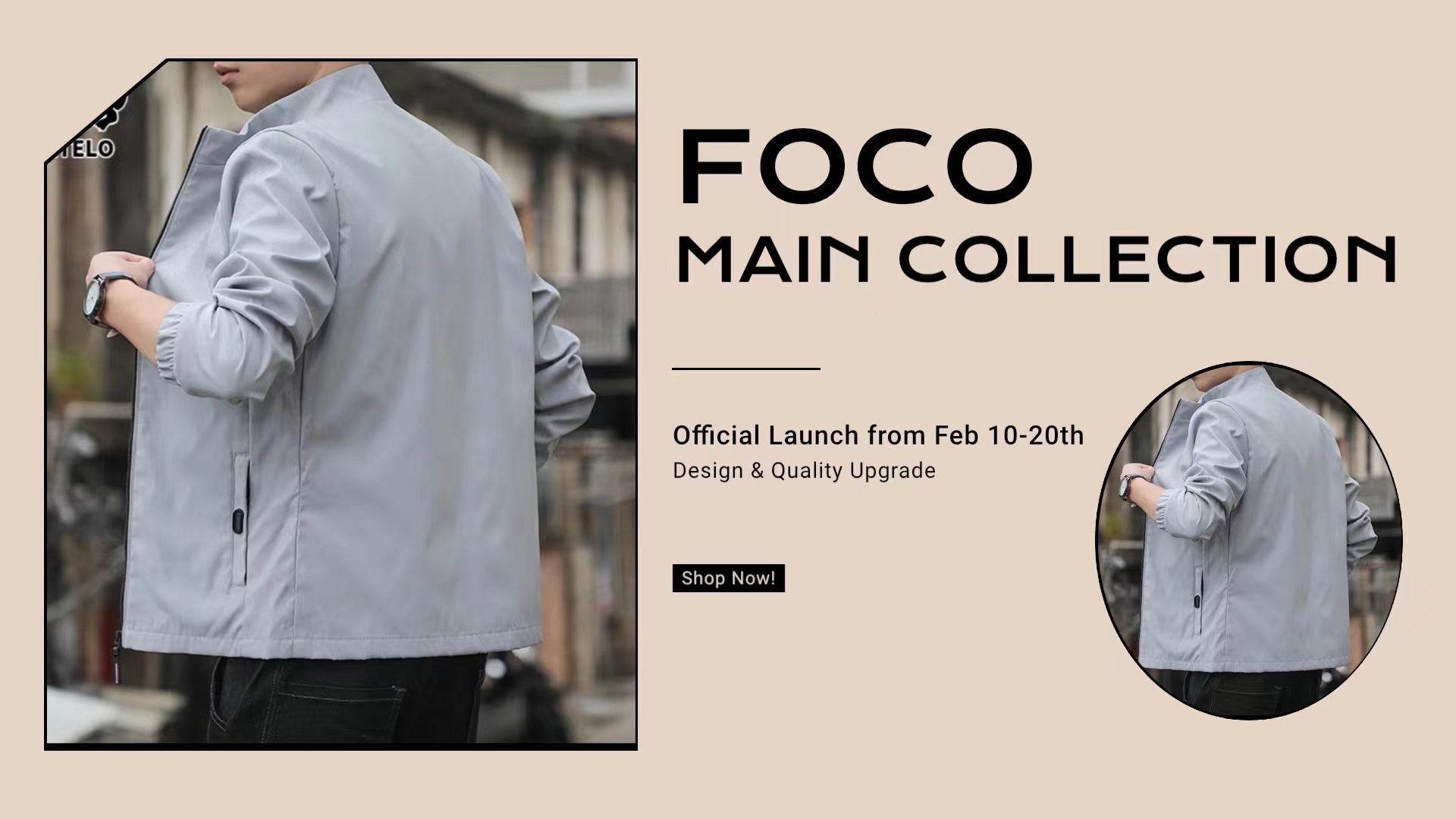Click the horizontal divider line under the title
Viewport: 1456px width, 819px height.
pos(746,369)
